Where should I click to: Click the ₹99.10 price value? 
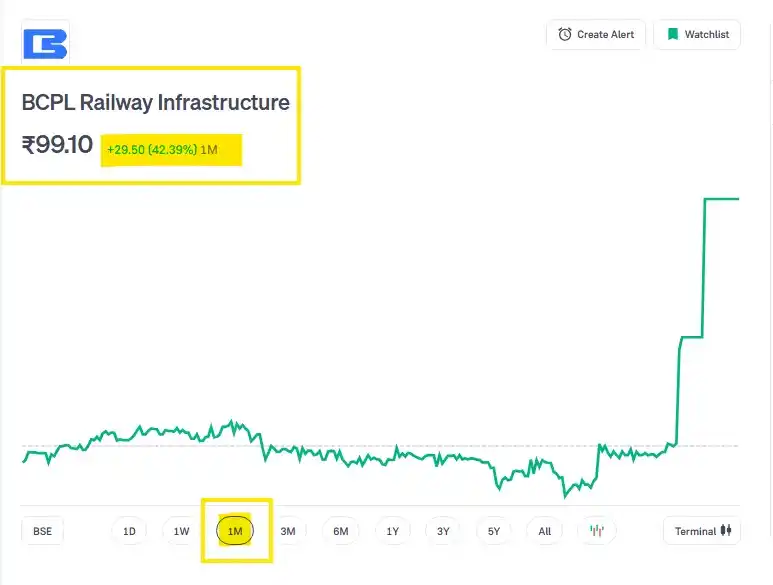click(57, 144)
